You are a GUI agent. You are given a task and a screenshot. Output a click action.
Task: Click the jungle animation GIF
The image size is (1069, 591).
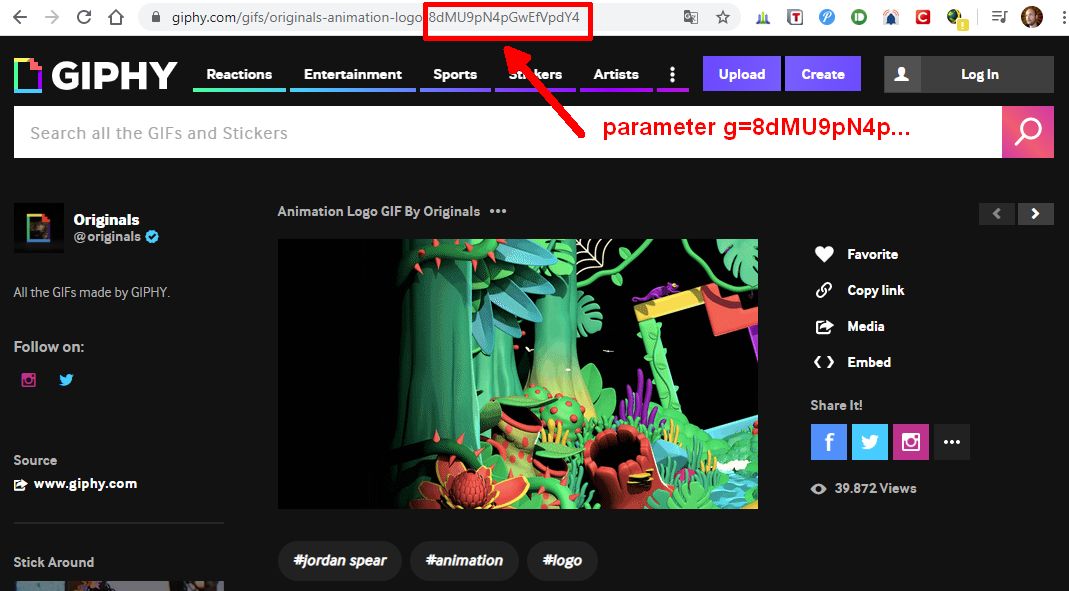click(518, 374)
